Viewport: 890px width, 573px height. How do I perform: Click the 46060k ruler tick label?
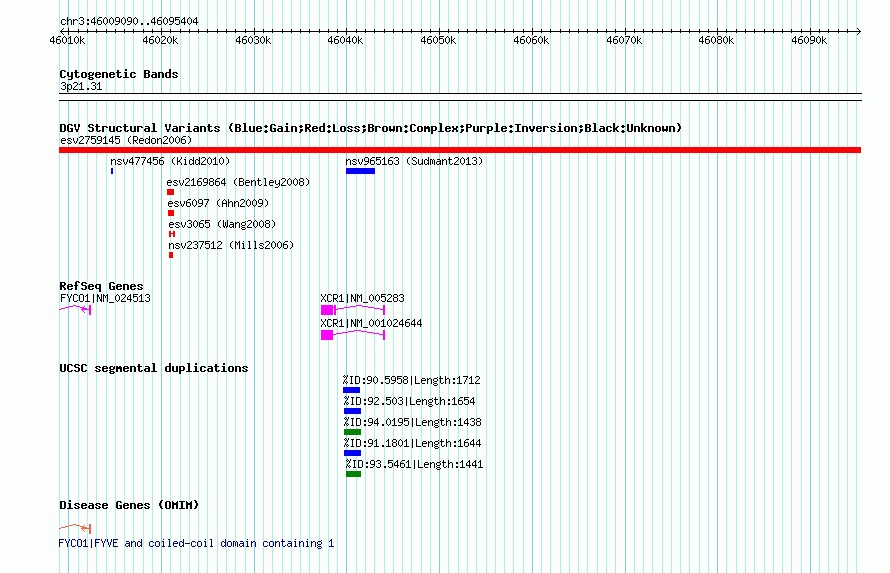click(531, 40)
